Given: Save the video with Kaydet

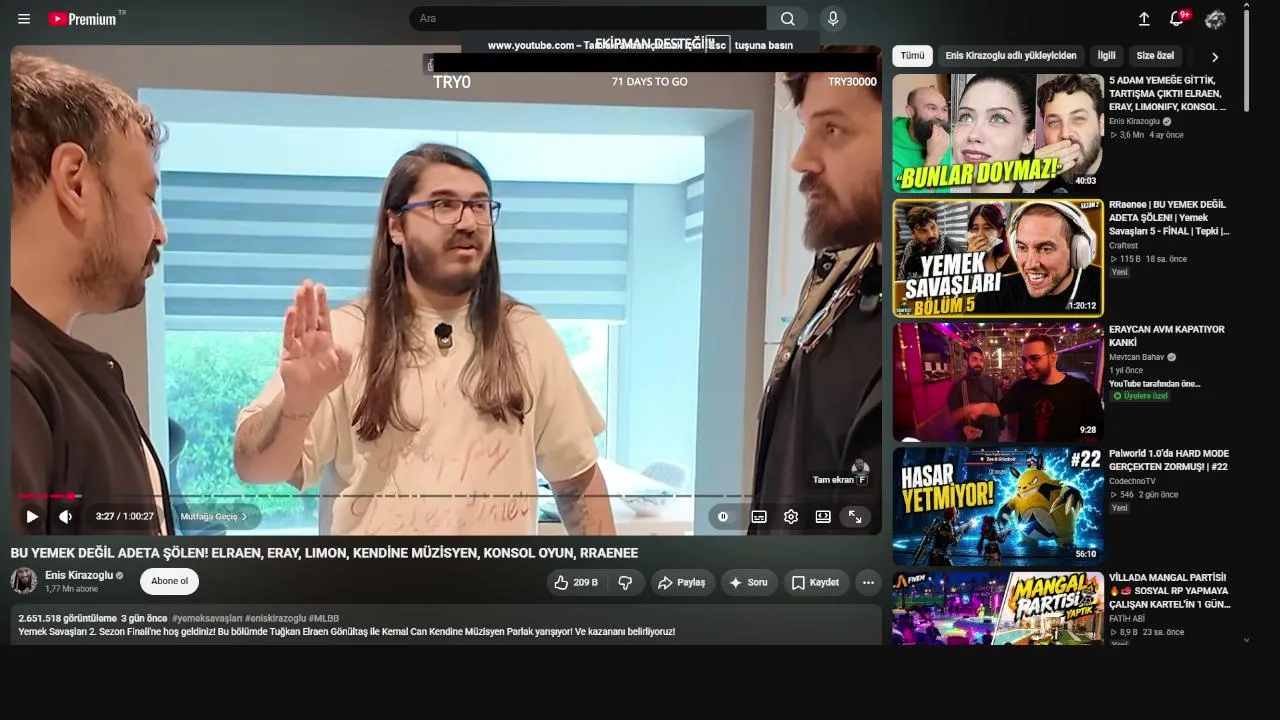Looking at the screenshot, I should 815,582.
